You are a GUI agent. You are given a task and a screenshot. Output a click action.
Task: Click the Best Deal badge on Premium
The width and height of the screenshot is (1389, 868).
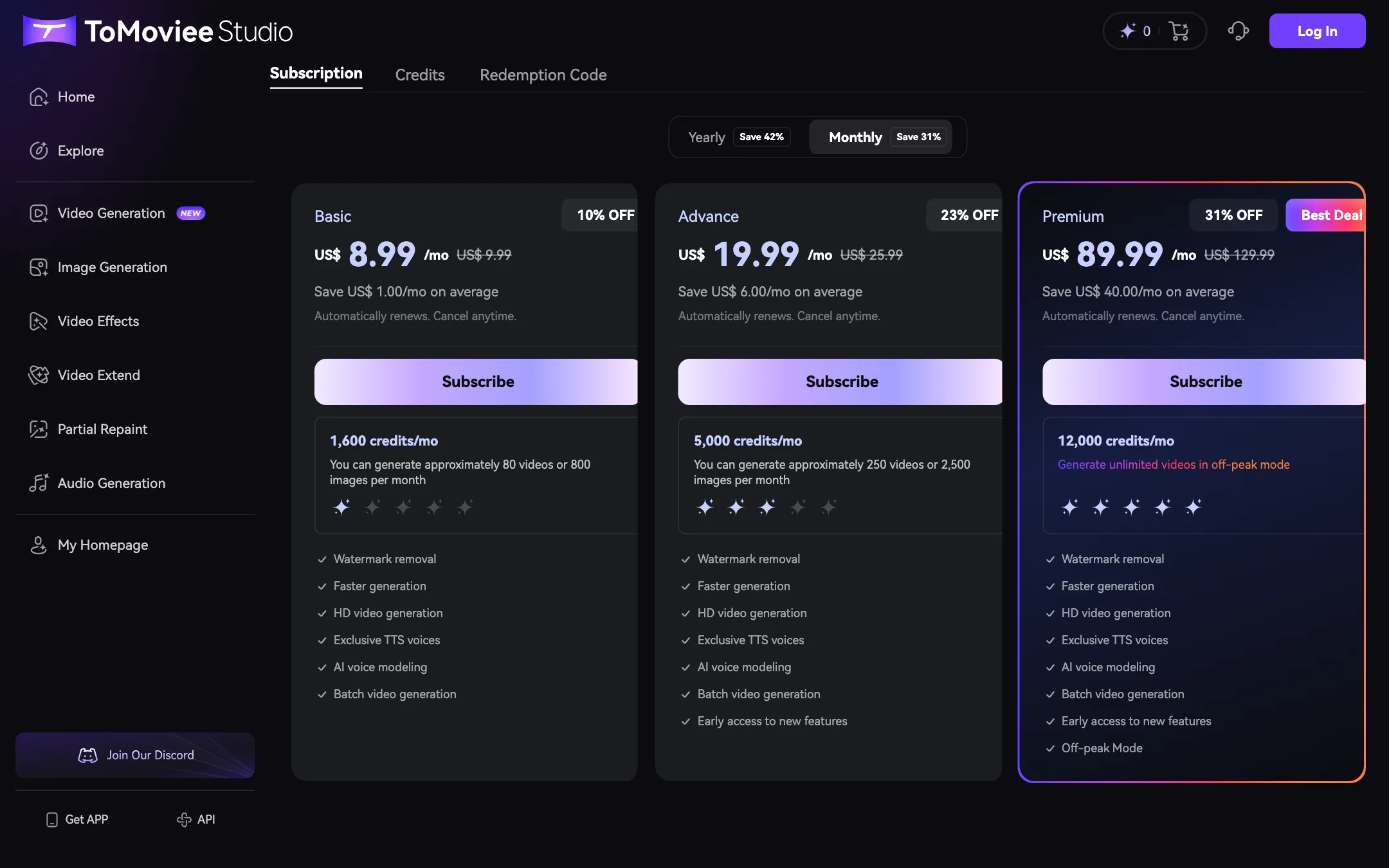pyautogui.click(x=1325, y=215)
